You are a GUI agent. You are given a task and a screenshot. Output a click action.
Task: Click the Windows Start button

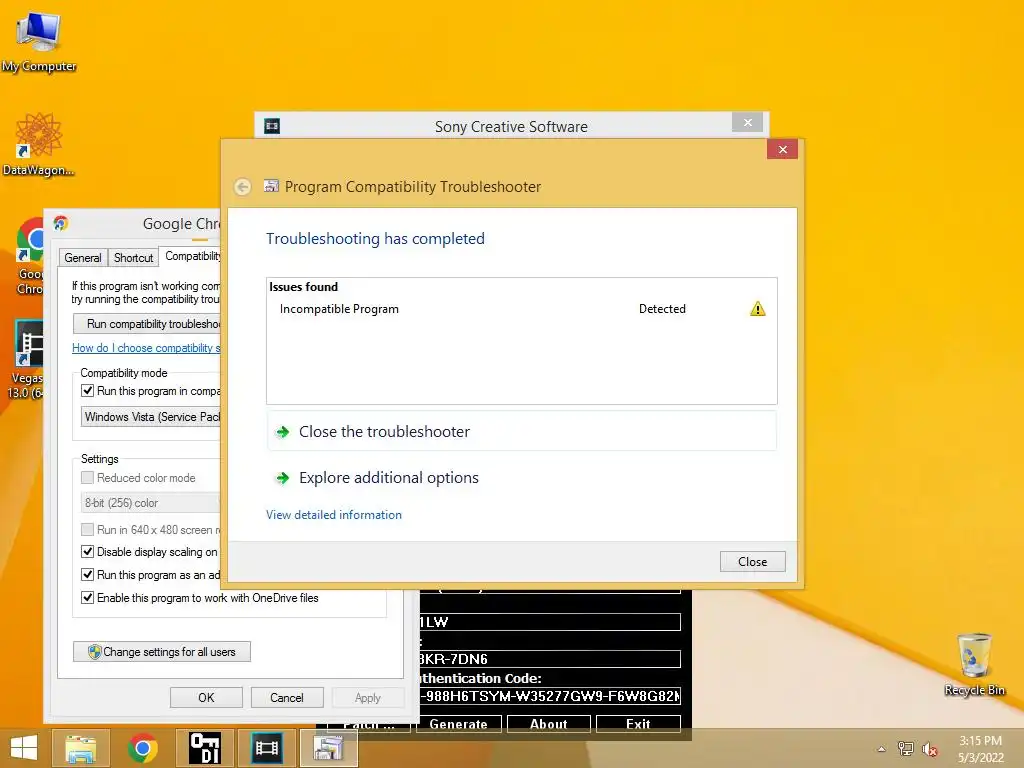(x=24, y=748)
